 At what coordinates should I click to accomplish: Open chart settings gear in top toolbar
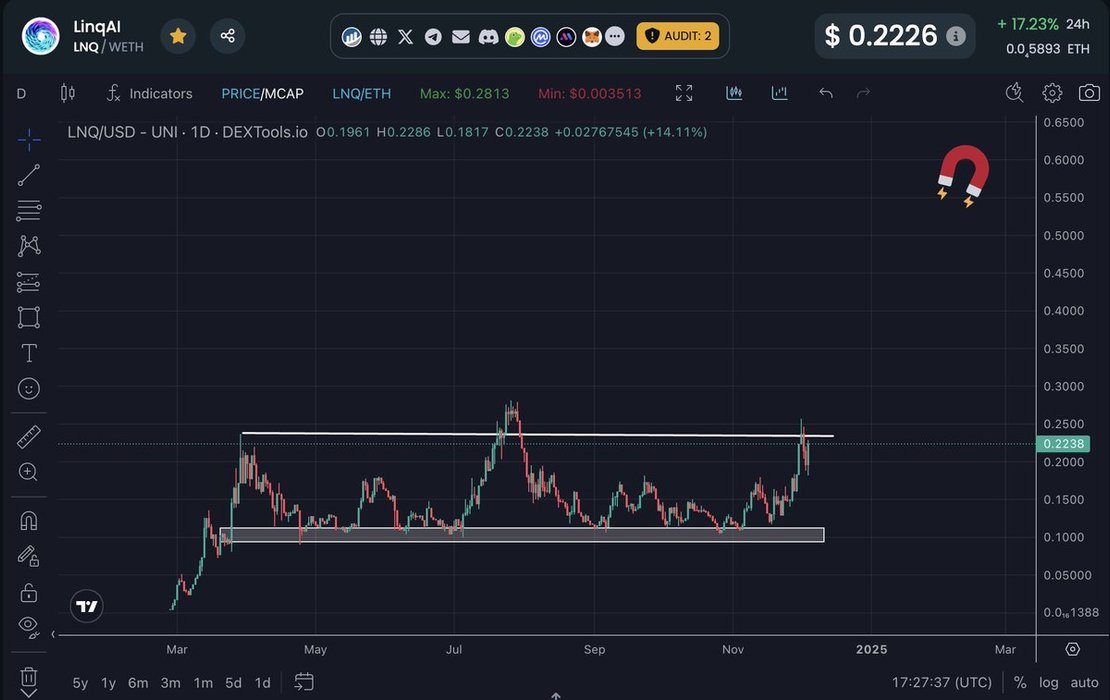(x=1053, y=93)
